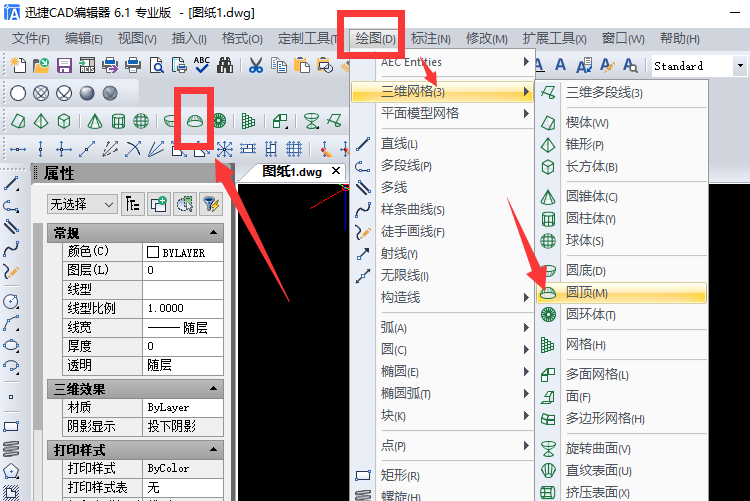Viewport: 750px width, 501px height.
Task: Pick the Spline tool in left sidebar
Action: click(x=11, y=249)
